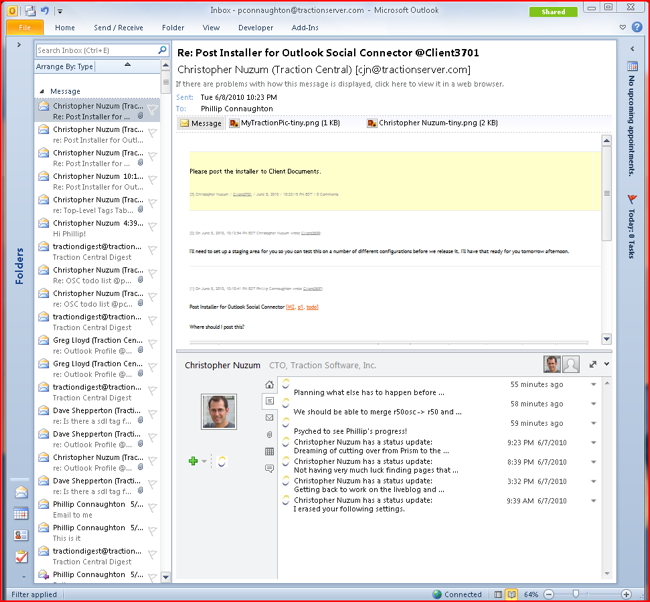Viewport: 650px width, 602px height.
Task: Click the Arrange By: Type header
Action: (x=66, y=67)
